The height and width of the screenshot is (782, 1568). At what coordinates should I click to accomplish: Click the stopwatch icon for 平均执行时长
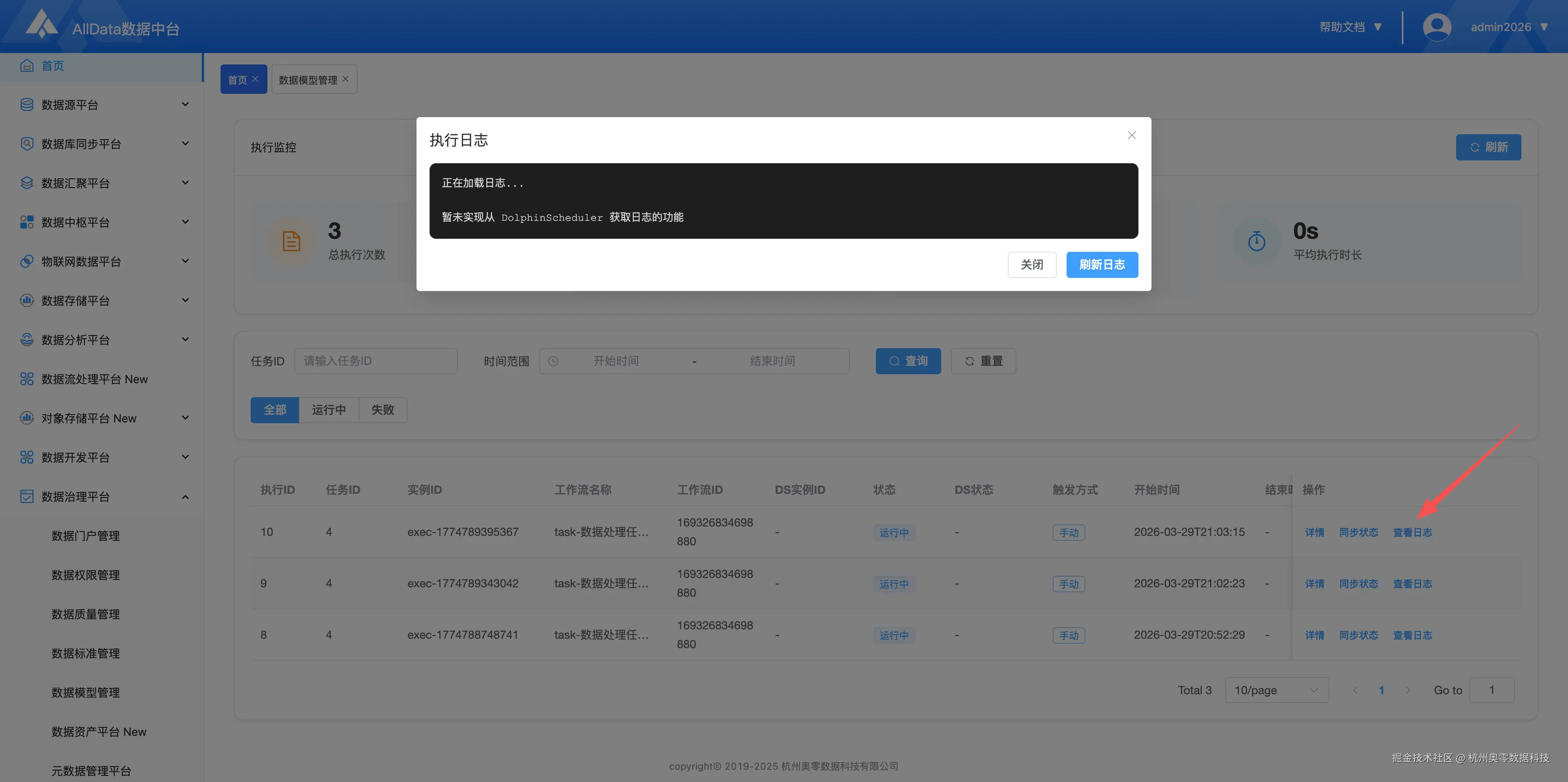tap(1256, 241)
